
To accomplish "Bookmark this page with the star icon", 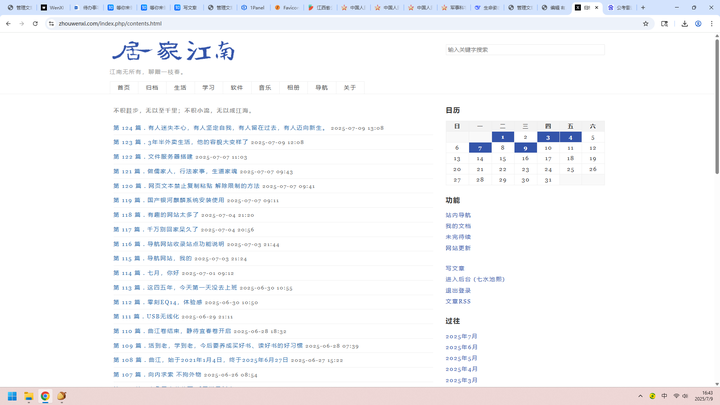I will point(646,23).
